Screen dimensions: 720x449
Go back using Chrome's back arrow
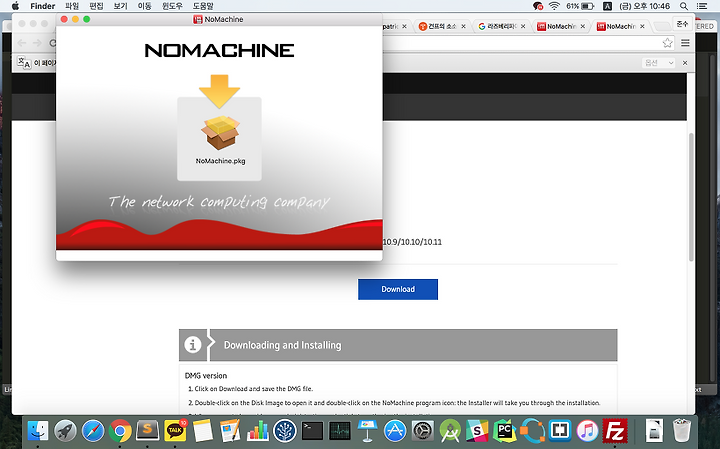click(x=21, y=43)
